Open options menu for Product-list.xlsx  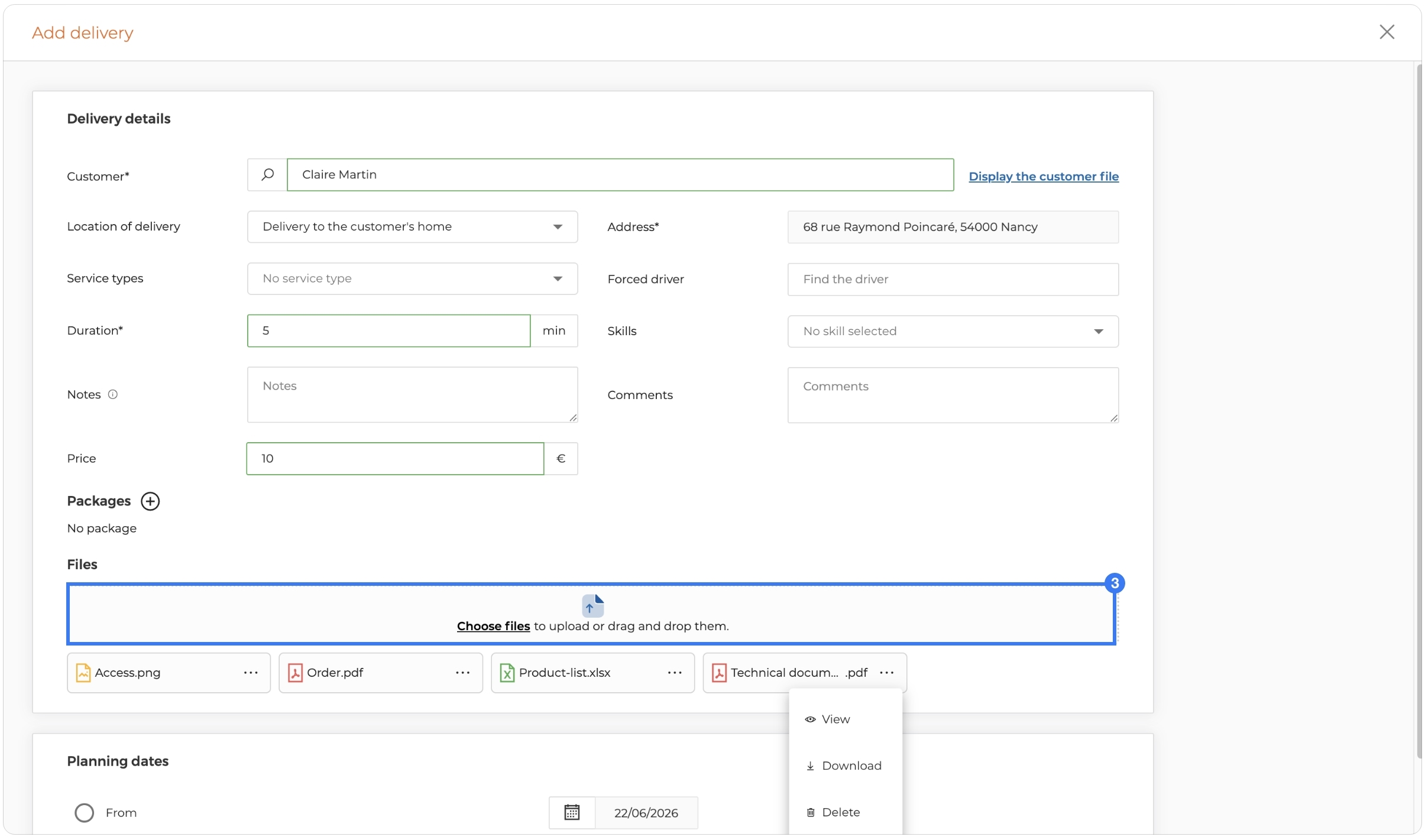click(675, 673)
